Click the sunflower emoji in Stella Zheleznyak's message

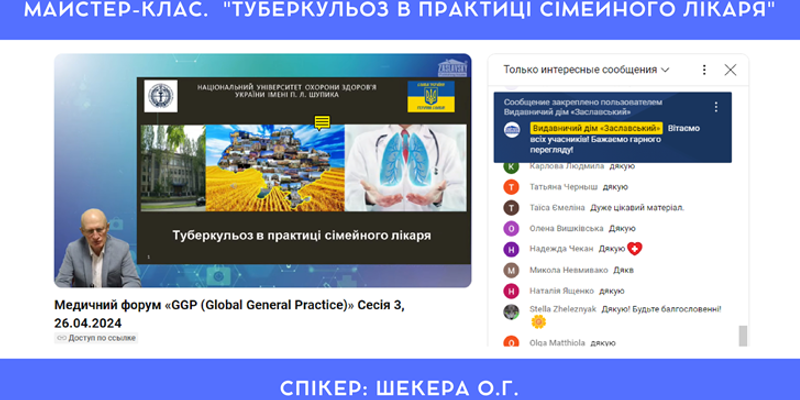pyautogui.click(x=538, y=321)
